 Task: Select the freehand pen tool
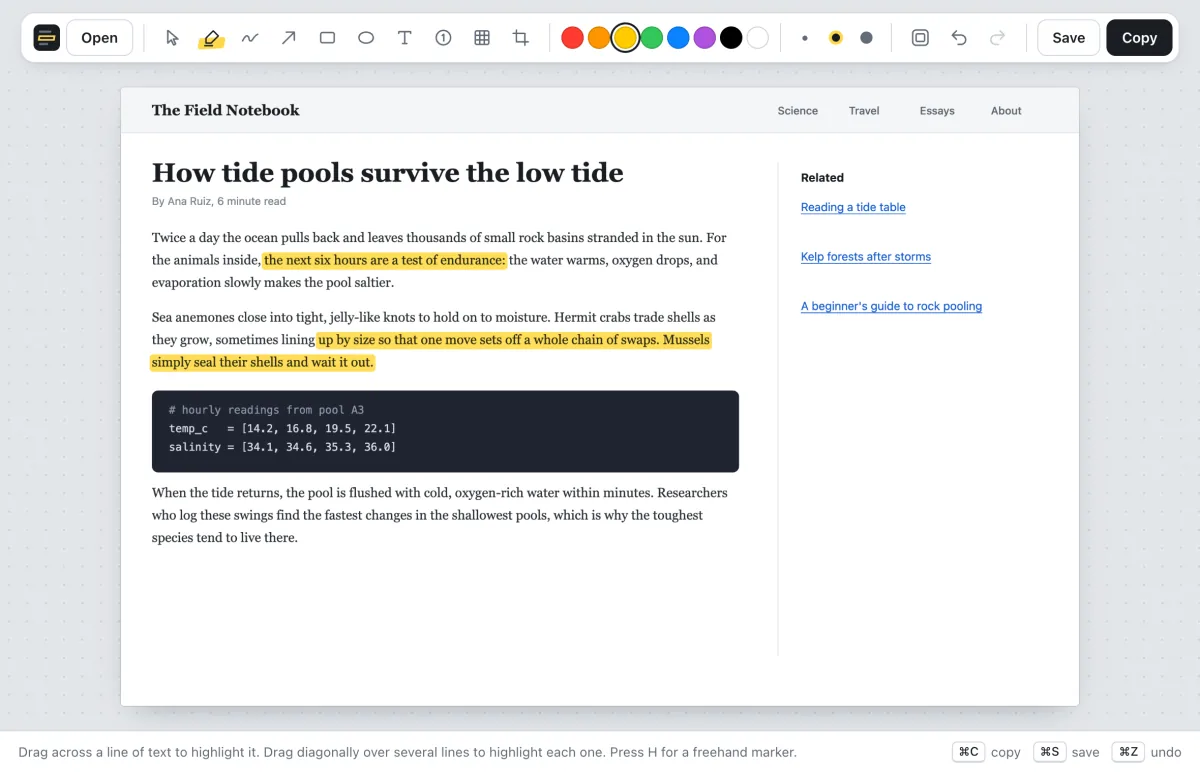point(249,38)
